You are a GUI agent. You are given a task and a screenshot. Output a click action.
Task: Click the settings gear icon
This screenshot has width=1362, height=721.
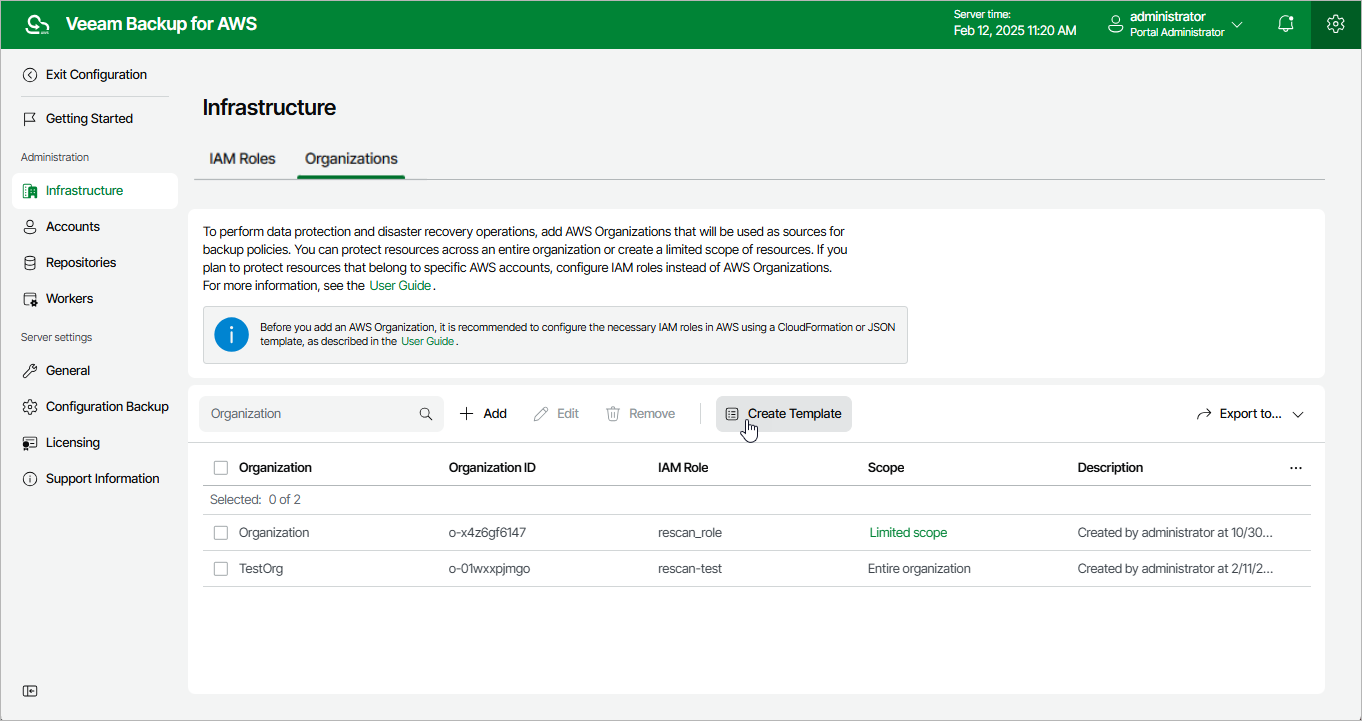coord(1335,24)
